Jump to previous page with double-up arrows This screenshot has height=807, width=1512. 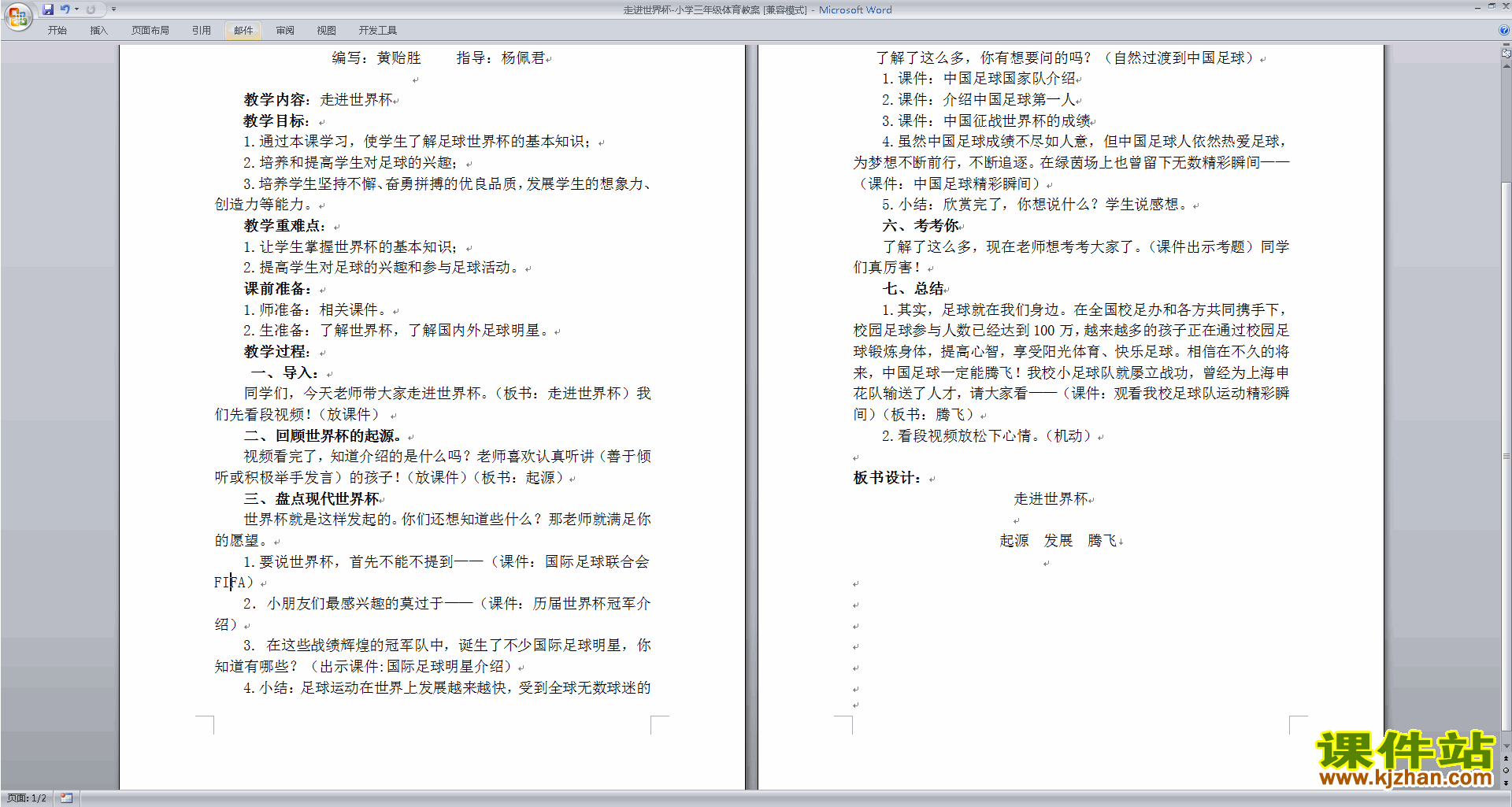pyautogui.click(x=1506, y=759)
